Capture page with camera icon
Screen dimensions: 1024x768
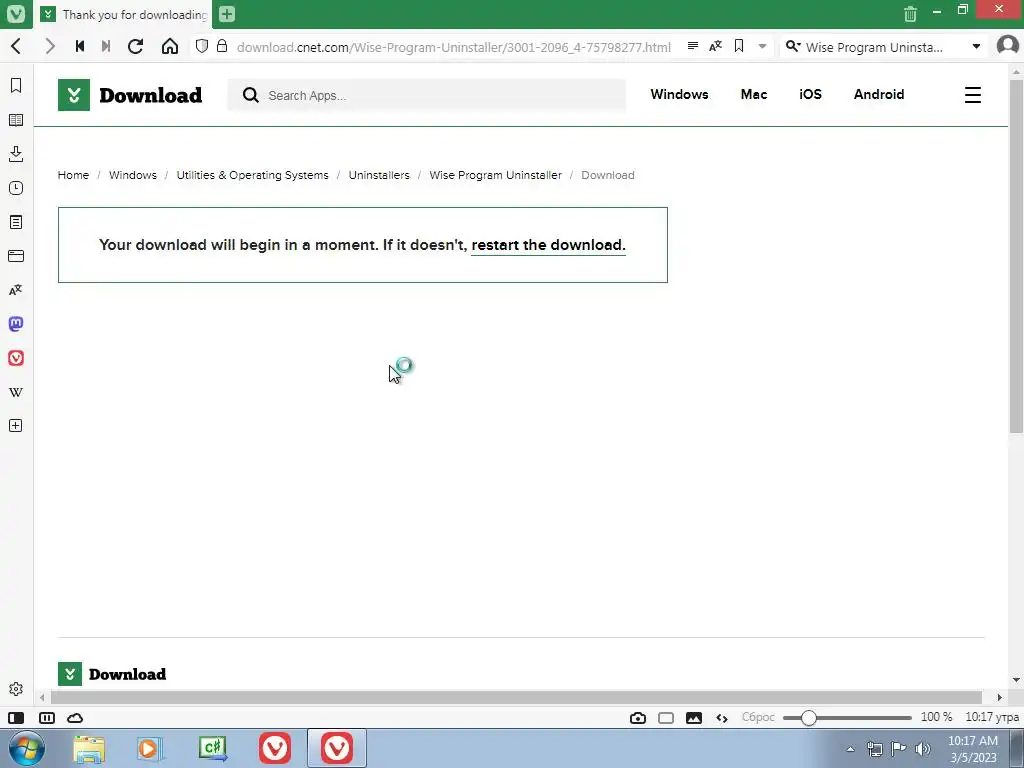coord(638,718)
